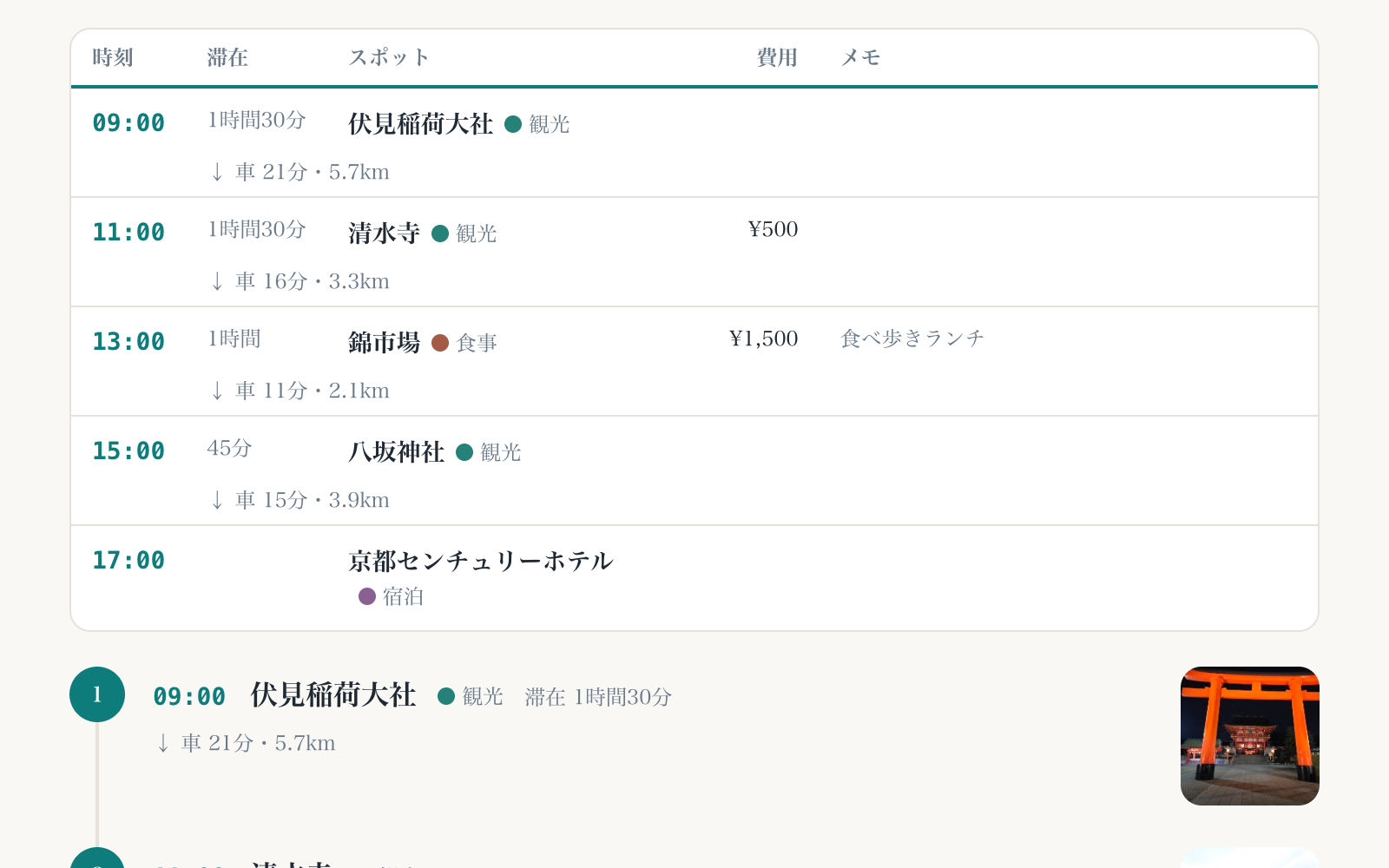The image size is (1389, 868).
Task: Click timeline step marker number 1
Action: point(97,694)
